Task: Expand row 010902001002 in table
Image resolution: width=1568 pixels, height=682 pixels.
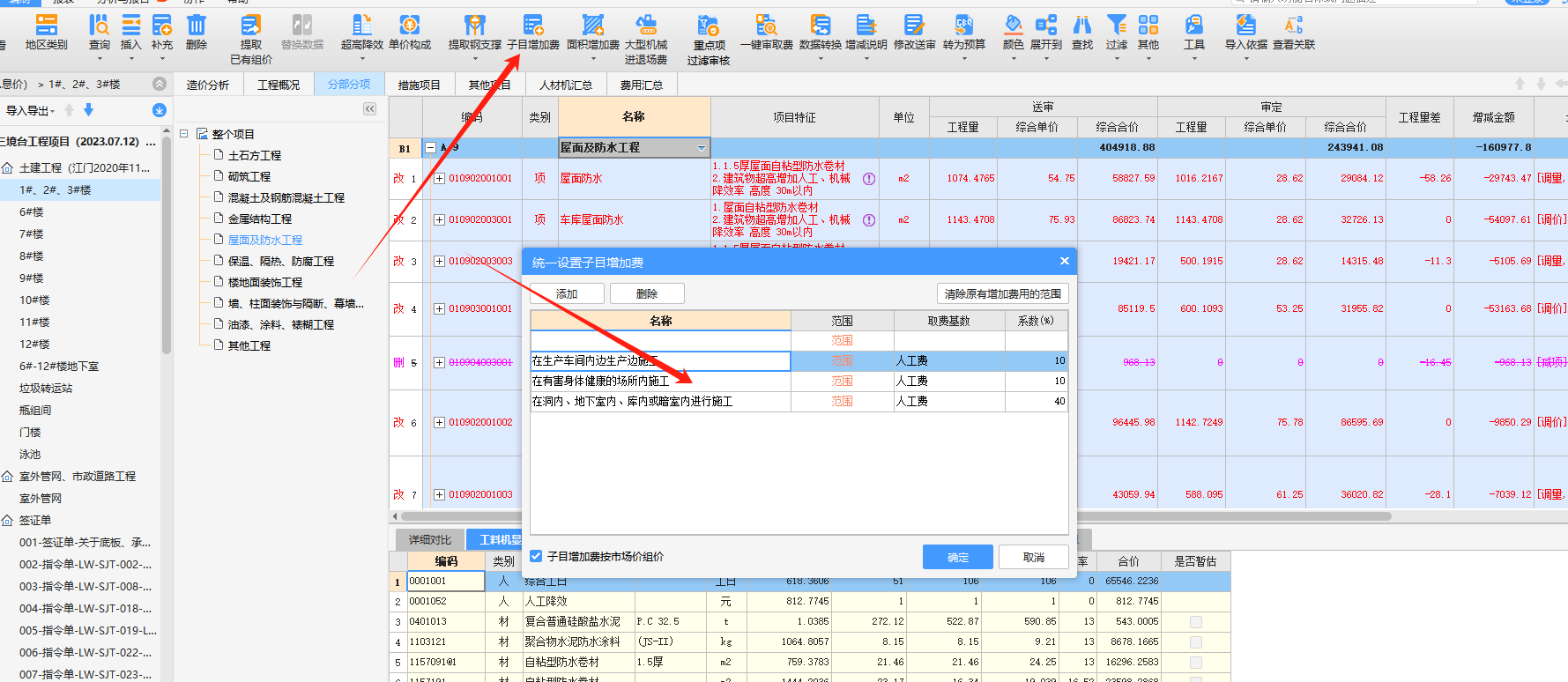Action: (x=439, y=422)
